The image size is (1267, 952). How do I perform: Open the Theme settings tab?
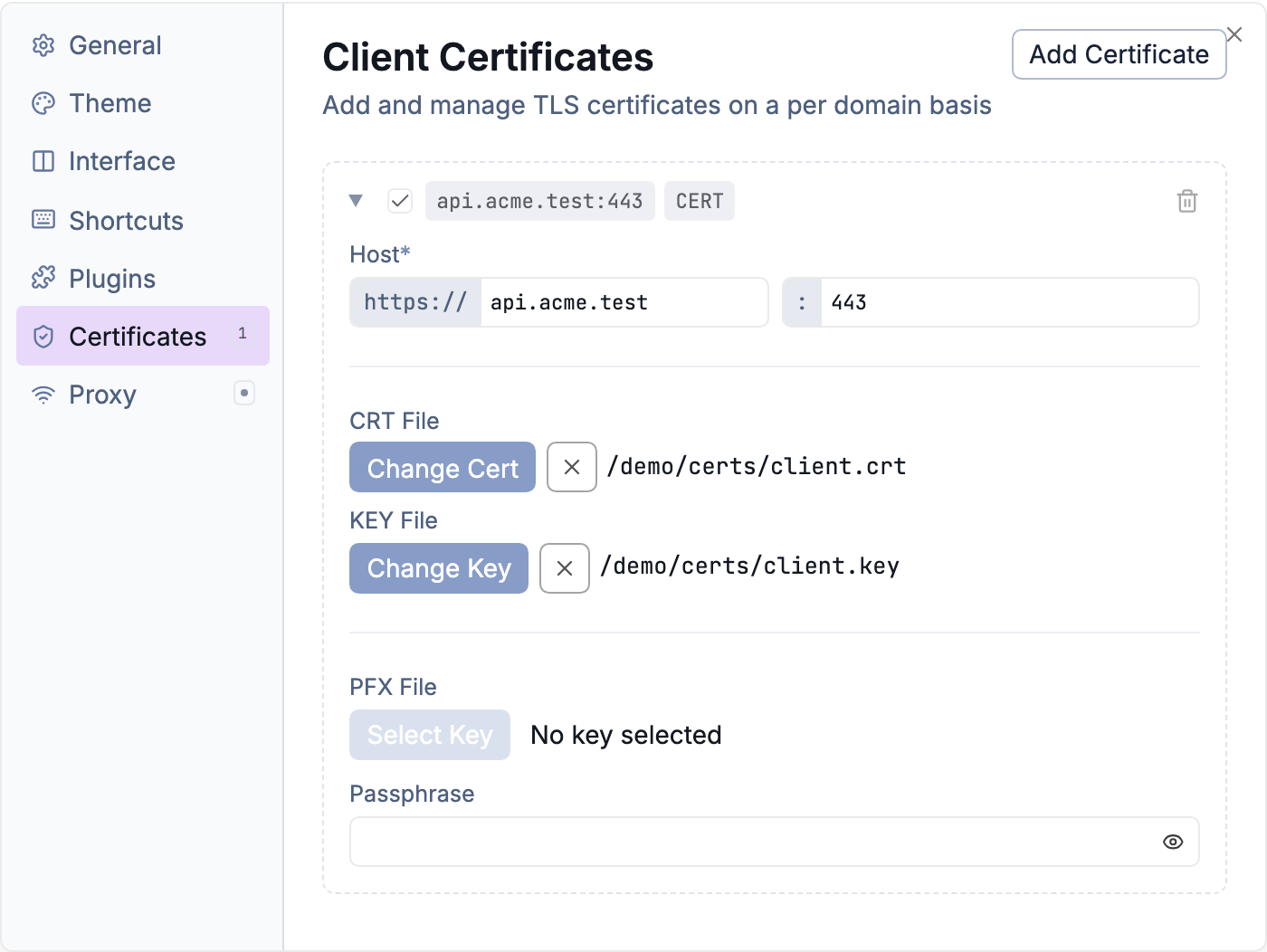coord(143,103)
